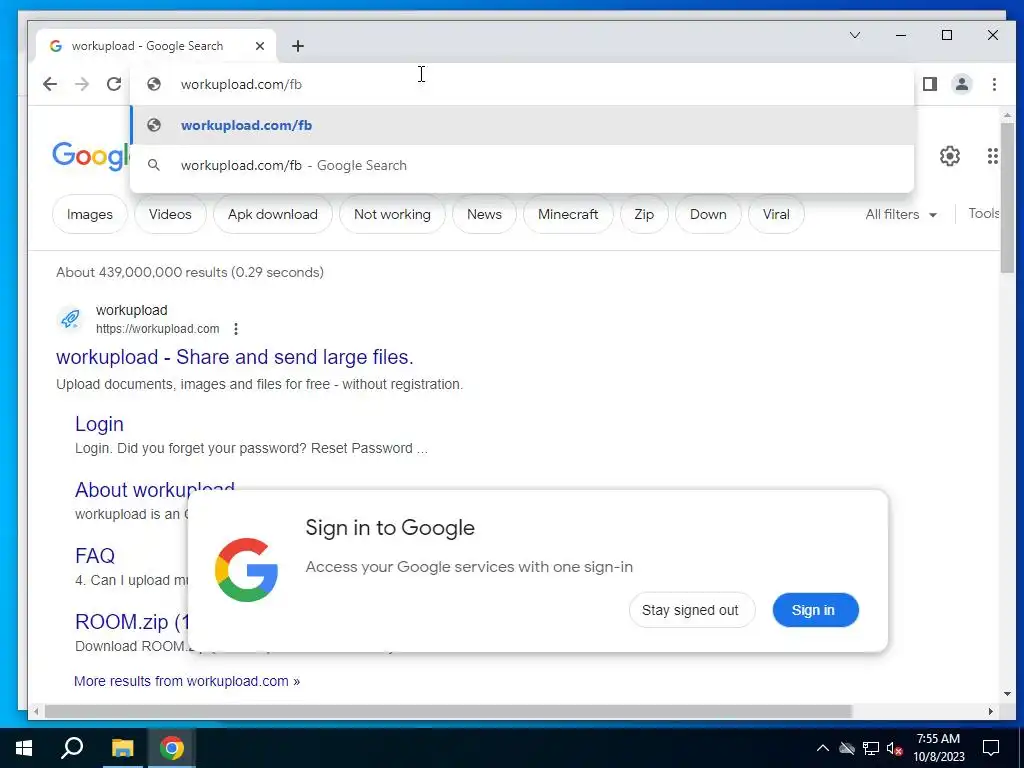Close the workupload Google Search tab
Screen dimensions: 1024x768
click(260, 46)
